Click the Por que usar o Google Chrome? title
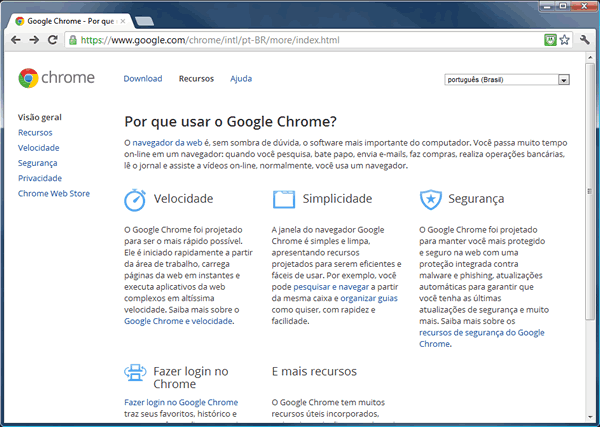 pyautogui.click(x=230, y=122)
